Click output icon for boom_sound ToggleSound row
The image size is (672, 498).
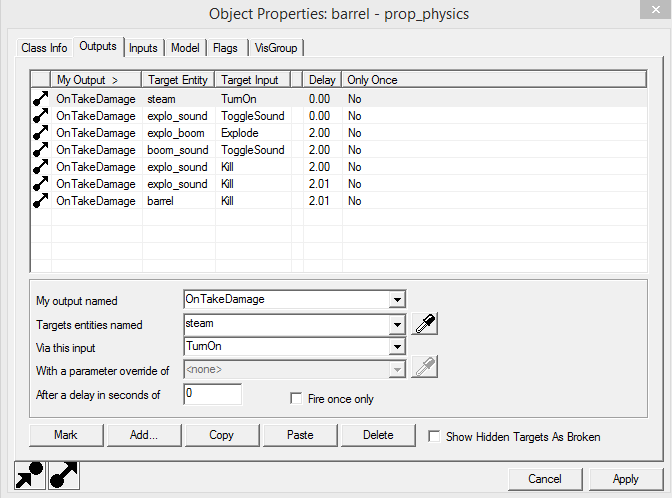tap(40, 150)
